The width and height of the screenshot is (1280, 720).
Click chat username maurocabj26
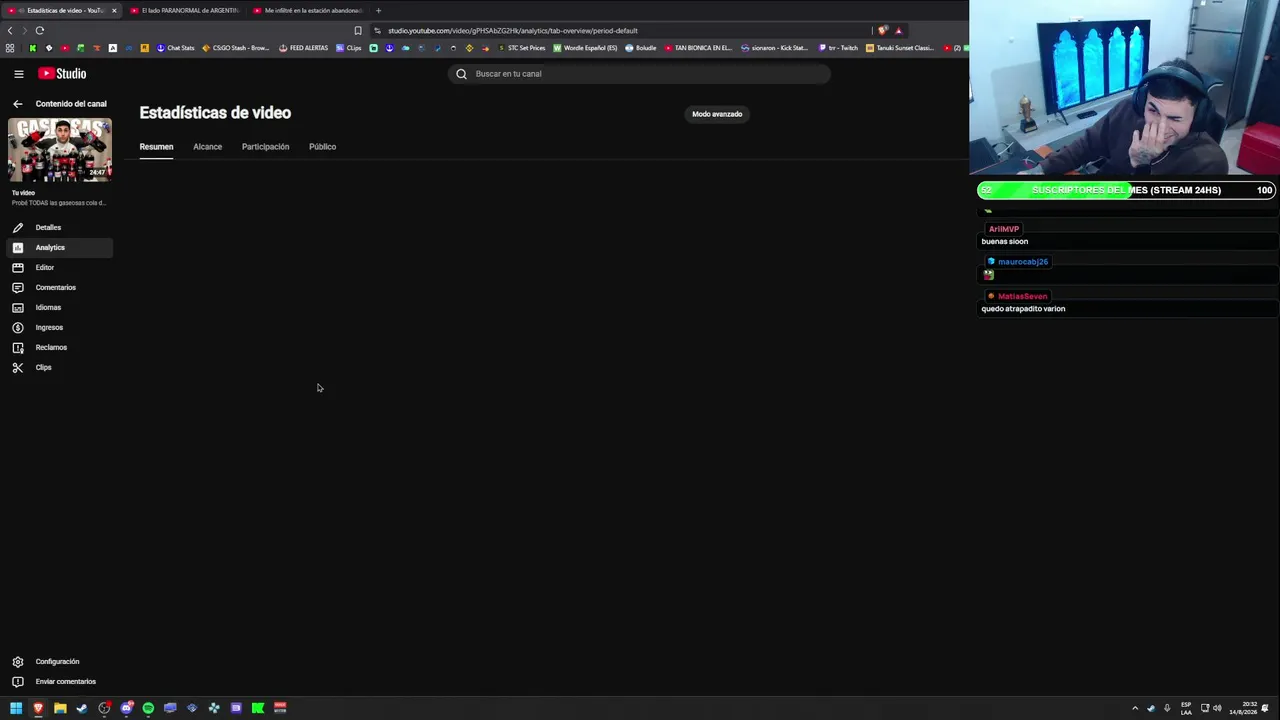[1022, 262]
